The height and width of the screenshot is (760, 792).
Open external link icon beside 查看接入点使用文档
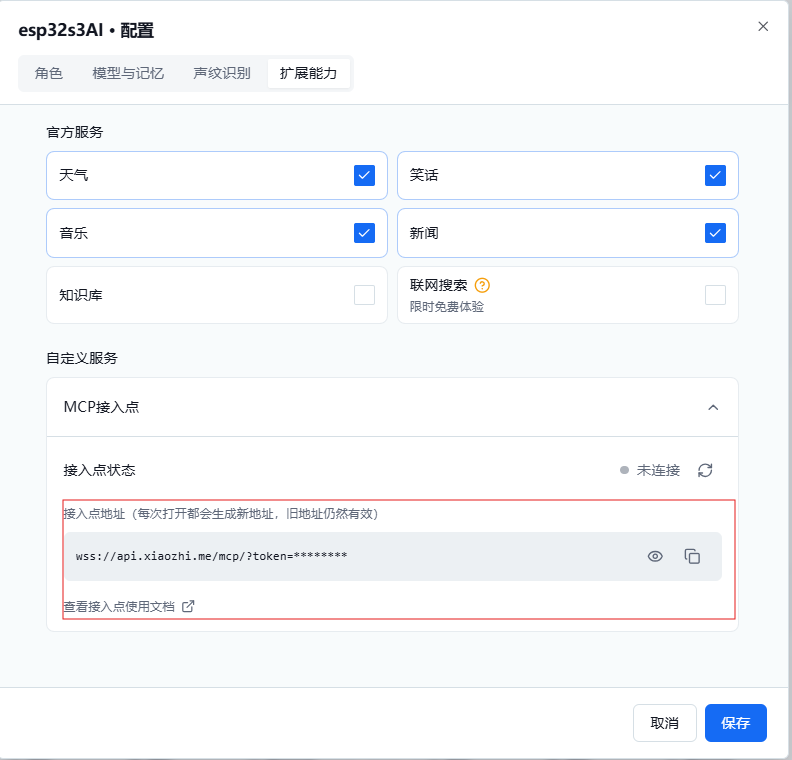point(188,606)
